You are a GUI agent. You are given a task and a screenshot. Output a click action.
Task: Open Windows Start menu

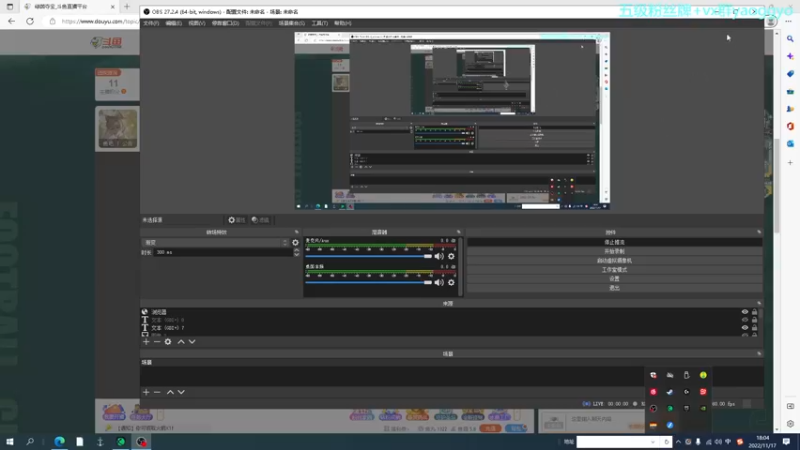pos(10,441)
